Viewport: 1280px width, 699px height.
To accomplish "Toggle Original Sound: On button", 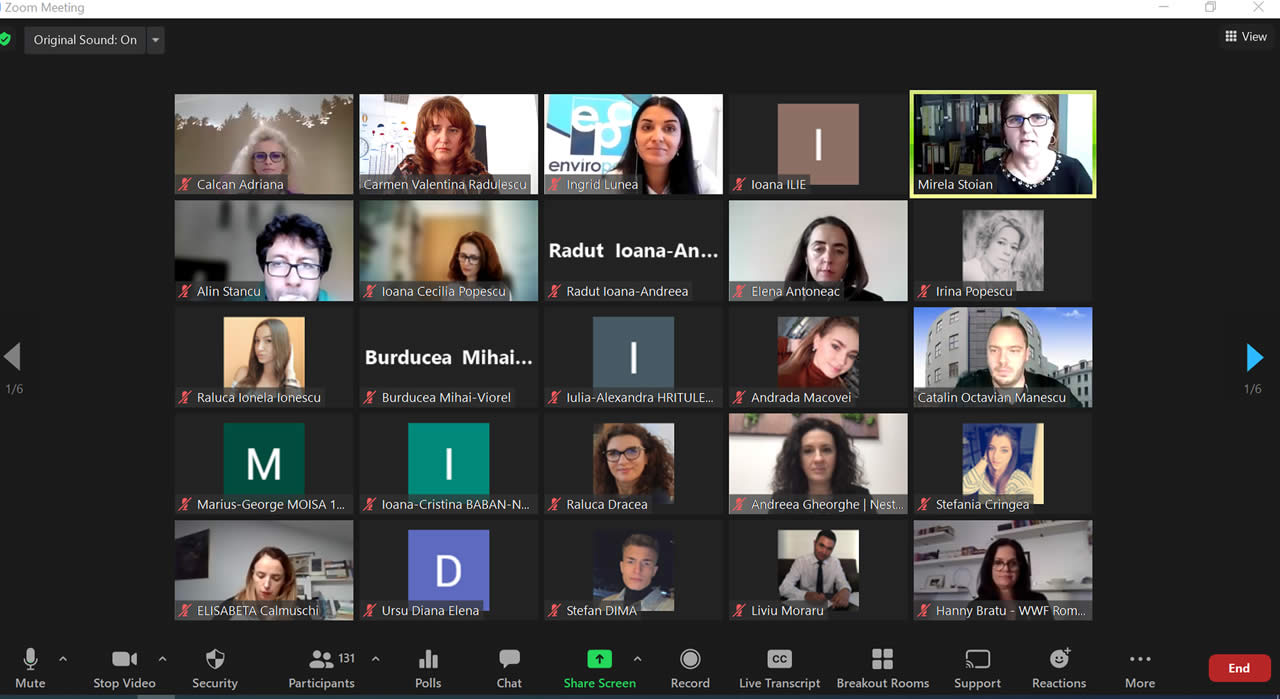I will pyautogui.click(x=85, y=40).
